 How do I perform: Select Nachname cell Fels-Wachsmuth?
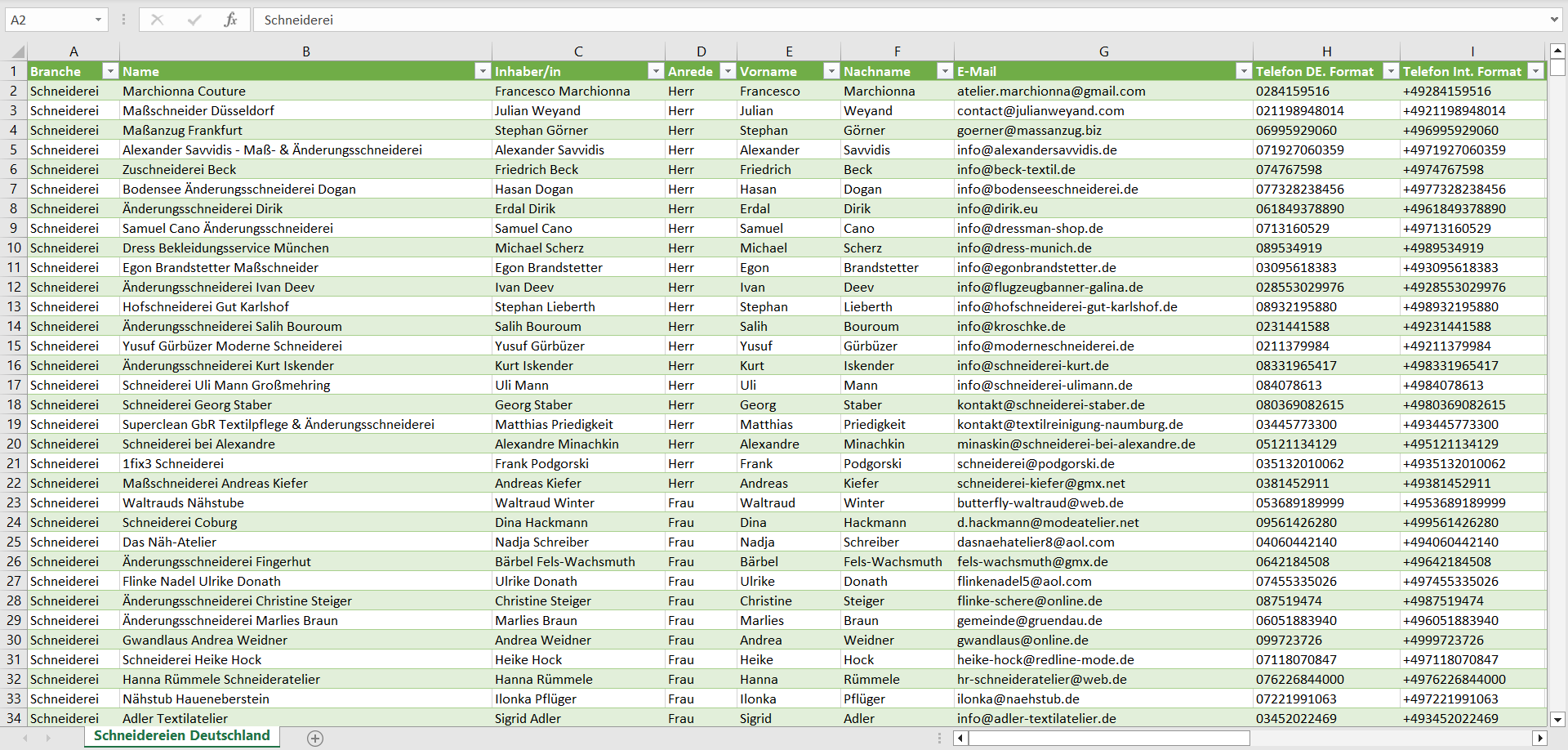pos(897,561)
